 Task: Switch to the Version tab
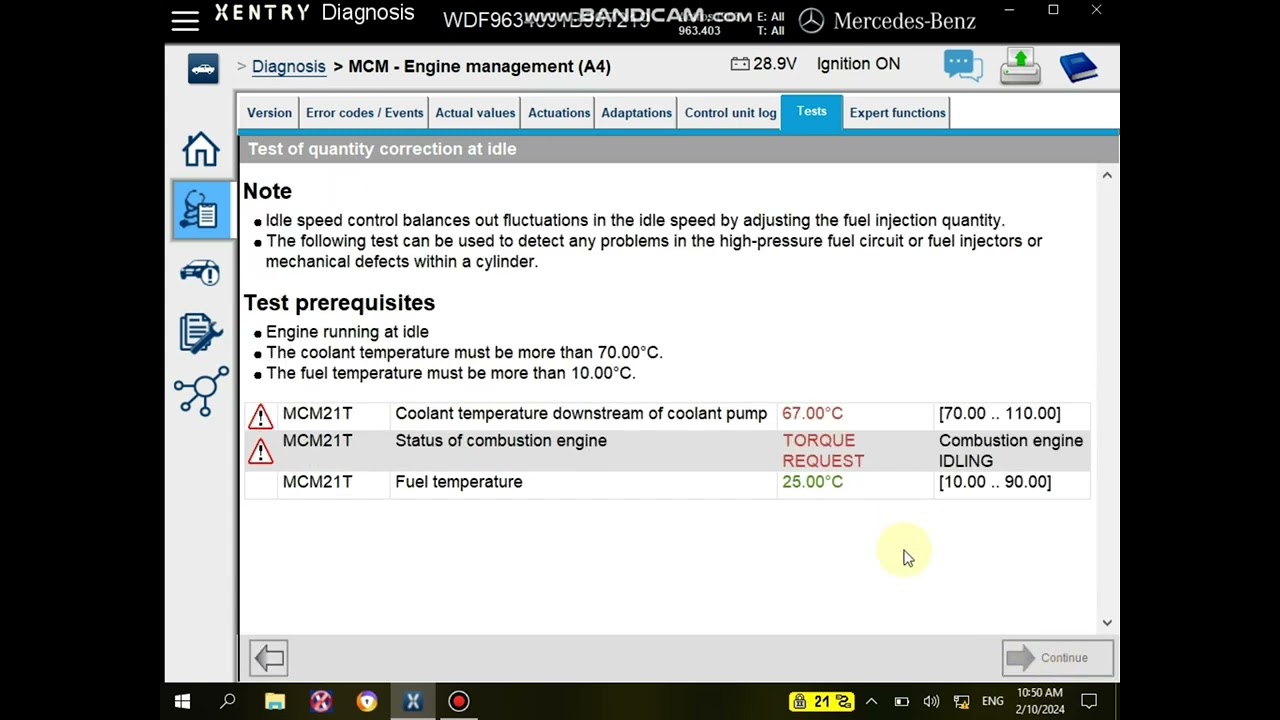pos(269,113)
